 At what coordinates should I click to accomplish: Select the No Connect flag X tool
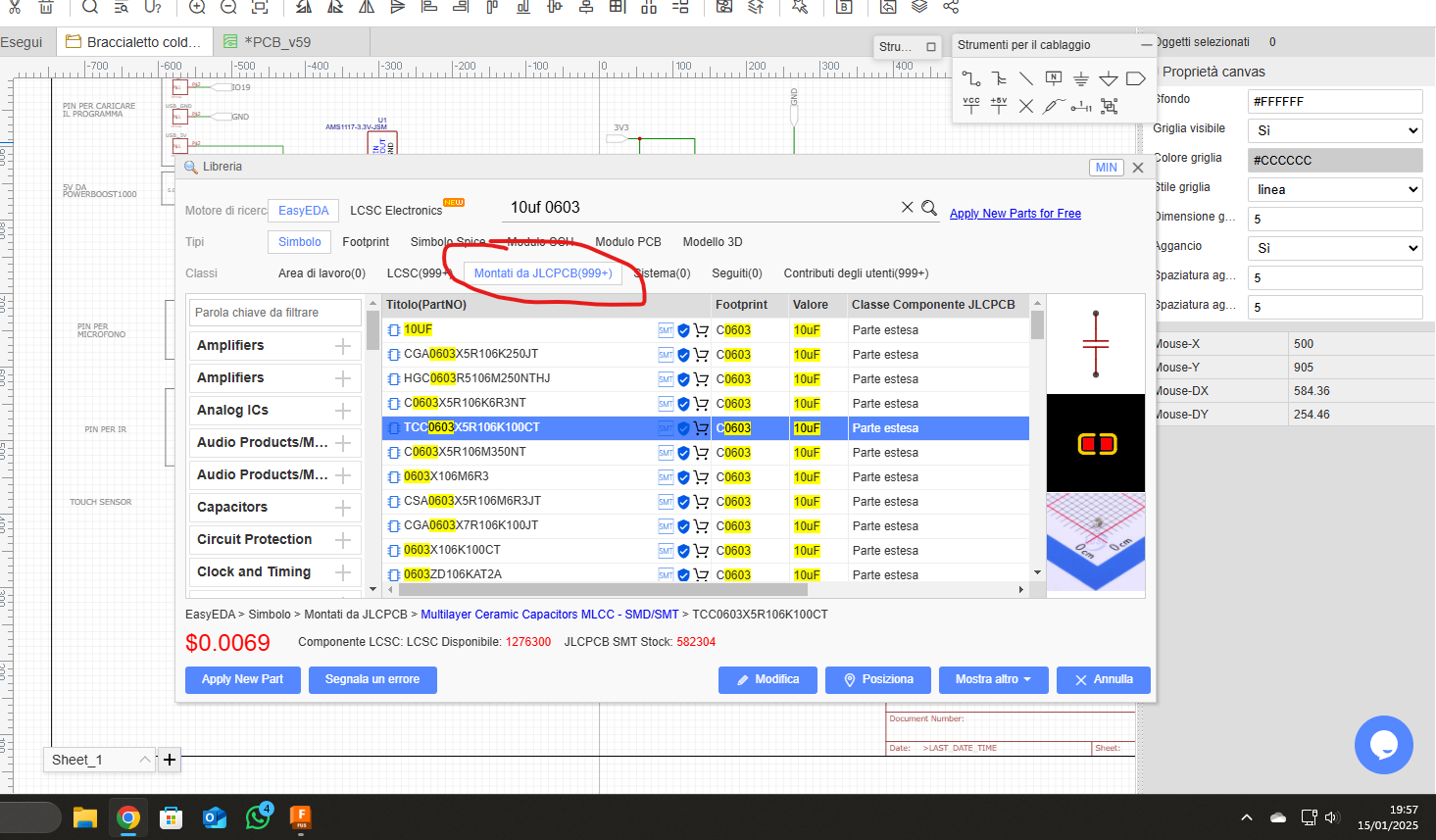(x=1026, y=106)
